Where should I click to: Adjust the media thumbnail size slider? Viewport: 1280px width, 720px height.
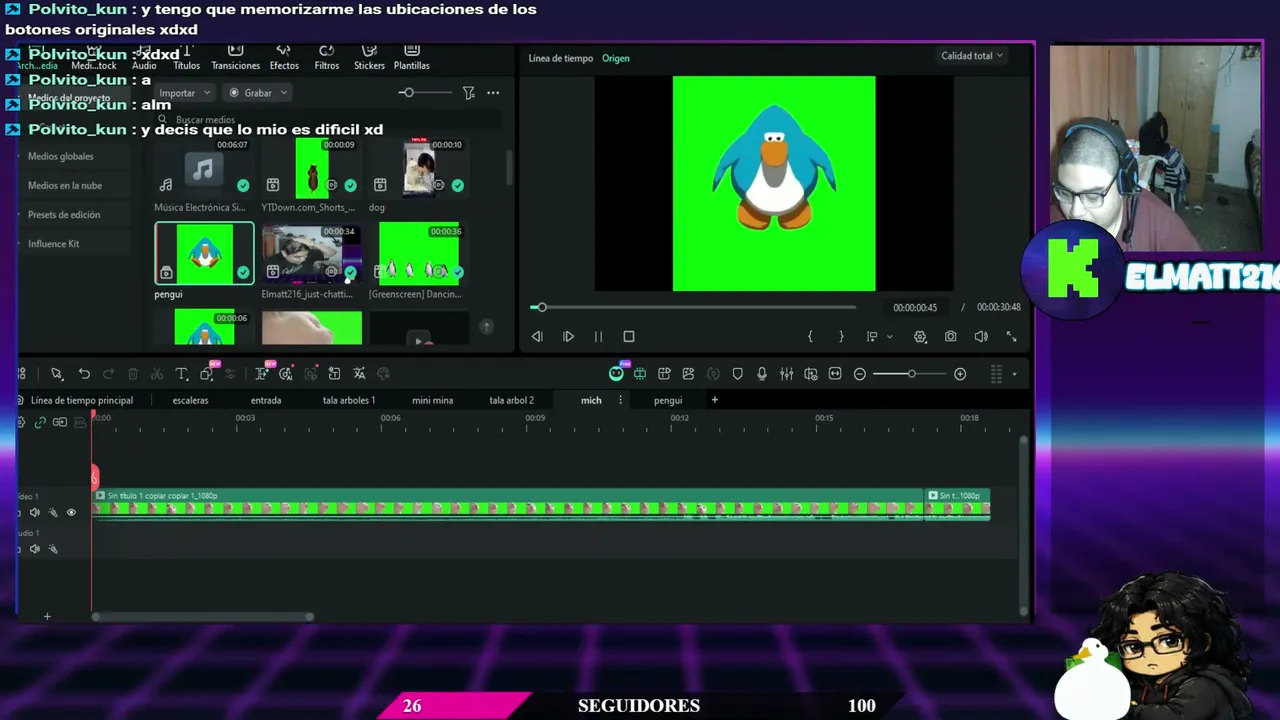pos(424,93)
